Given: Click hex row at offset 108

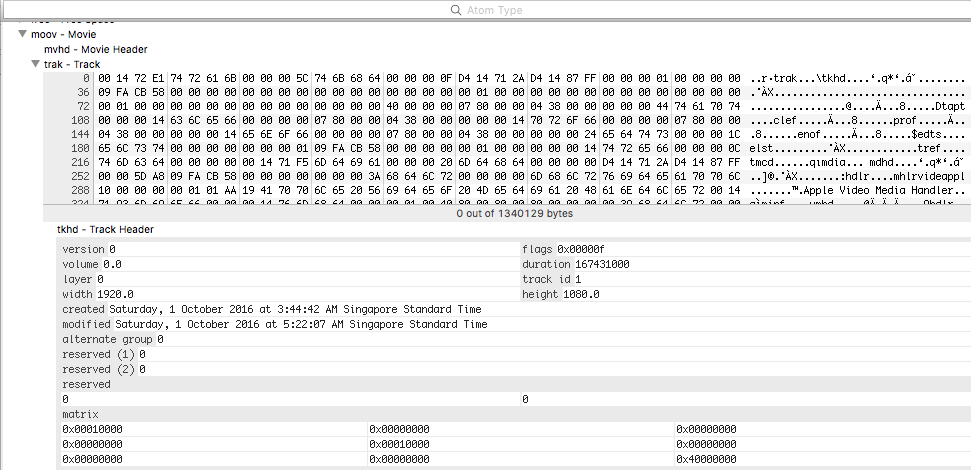Looking at the screenshot, I should (505, 120).
